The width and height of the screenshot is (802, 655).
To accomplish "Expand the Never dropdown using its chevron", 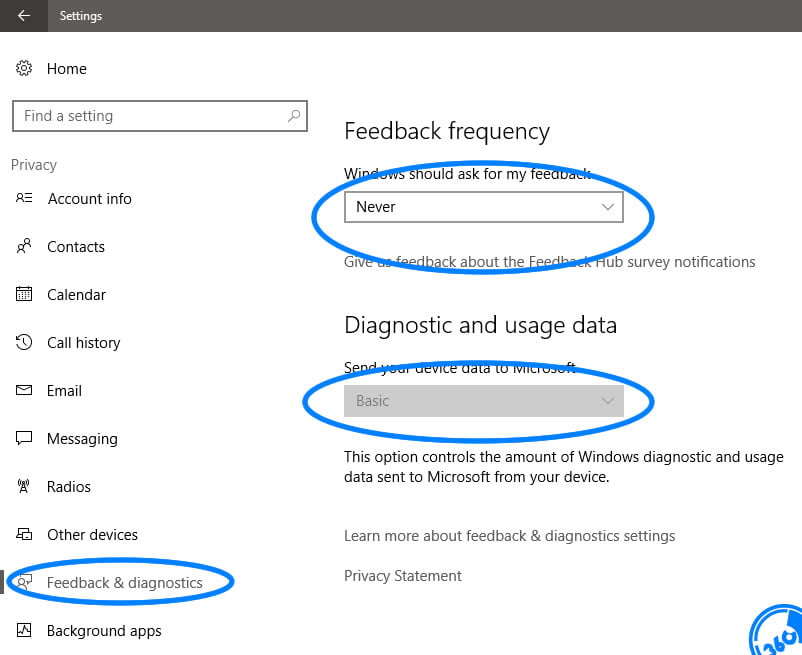I will (x=607, y=207).
